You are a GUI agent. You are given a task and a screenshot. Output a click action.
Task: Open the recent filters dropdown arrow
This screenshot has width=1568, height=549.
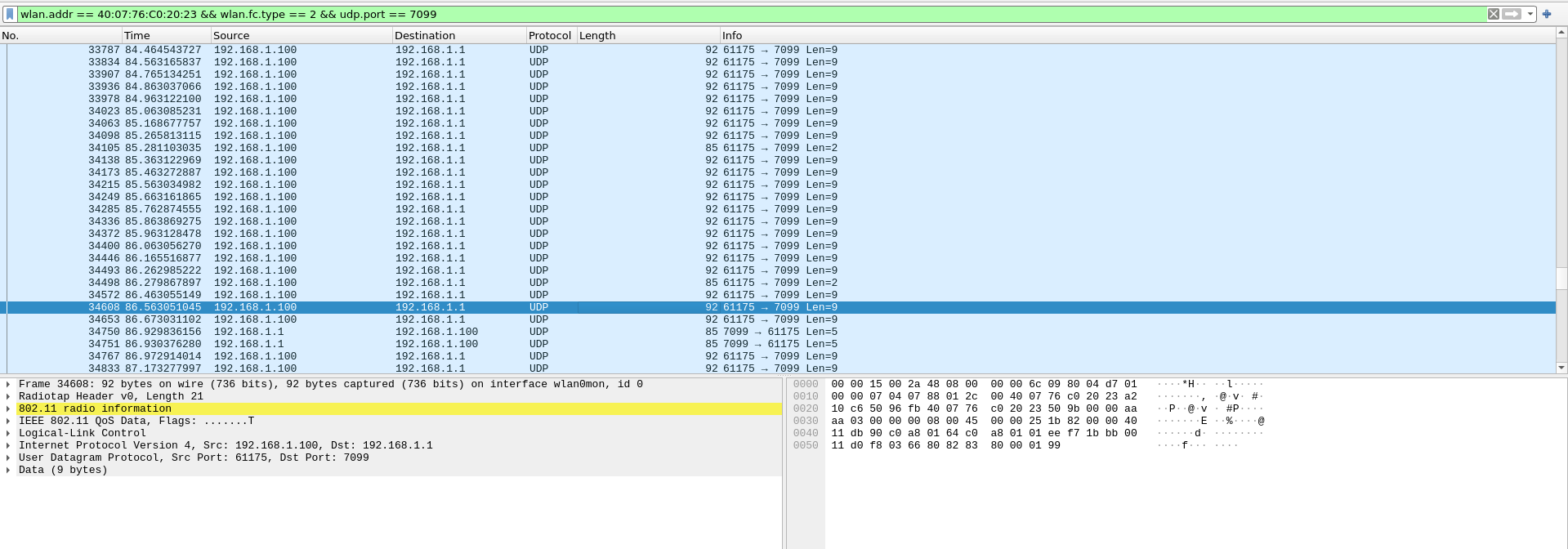coord(1530,14)
